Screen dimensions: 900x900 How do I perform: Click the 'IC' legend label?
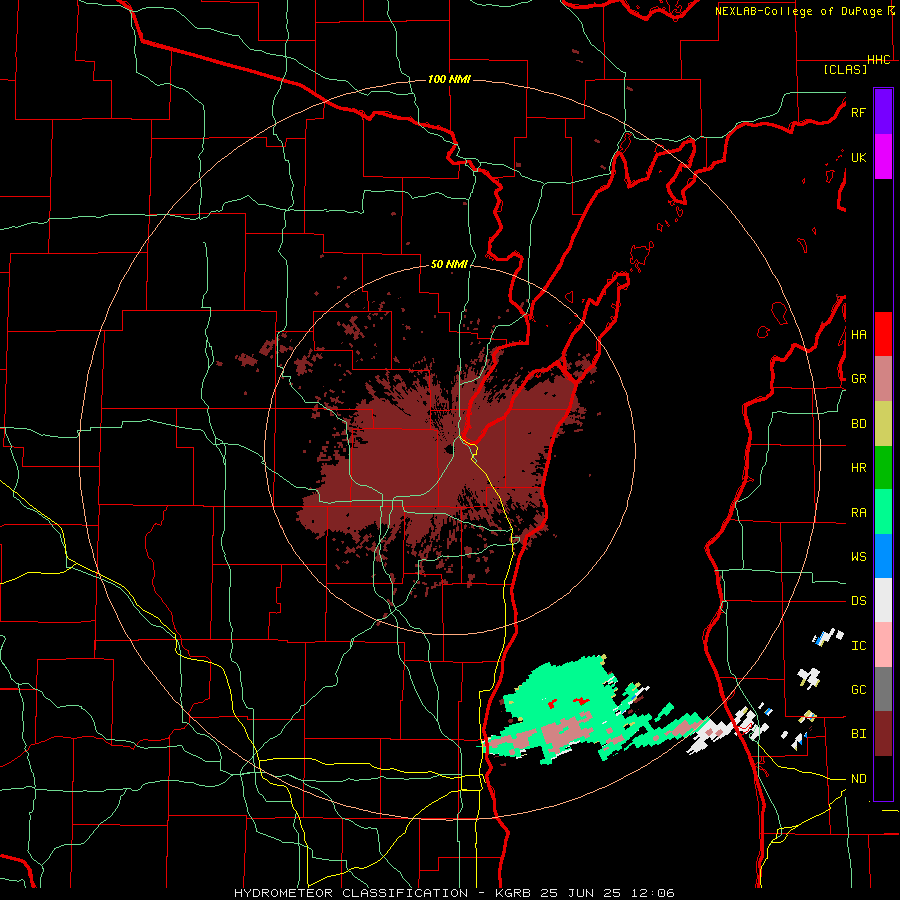tap(858, 646)
